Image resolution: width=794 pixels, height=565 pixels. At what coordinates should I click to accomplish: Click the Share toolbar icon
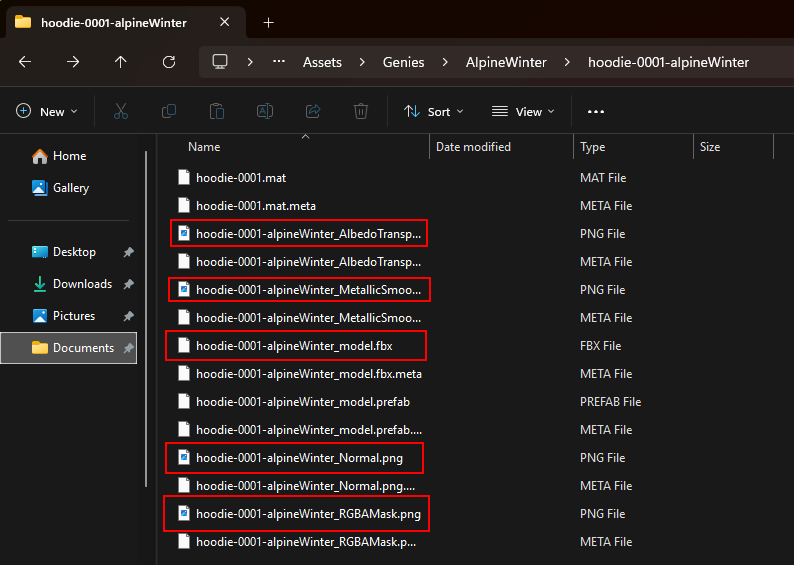coord(313,111)
